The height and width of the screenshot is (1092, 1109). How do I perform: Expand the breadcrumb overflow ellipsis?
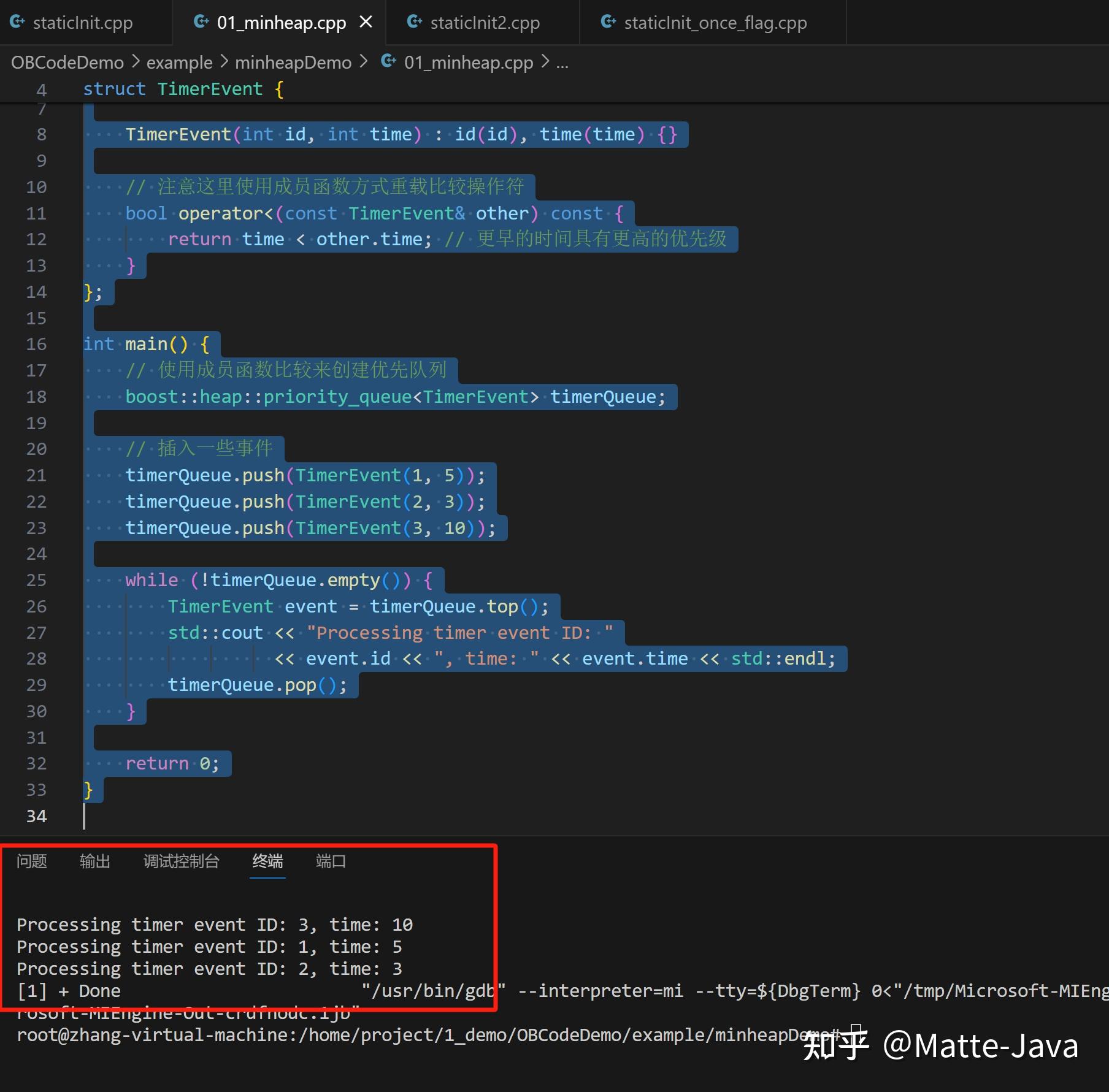click(x=562, y=62)
